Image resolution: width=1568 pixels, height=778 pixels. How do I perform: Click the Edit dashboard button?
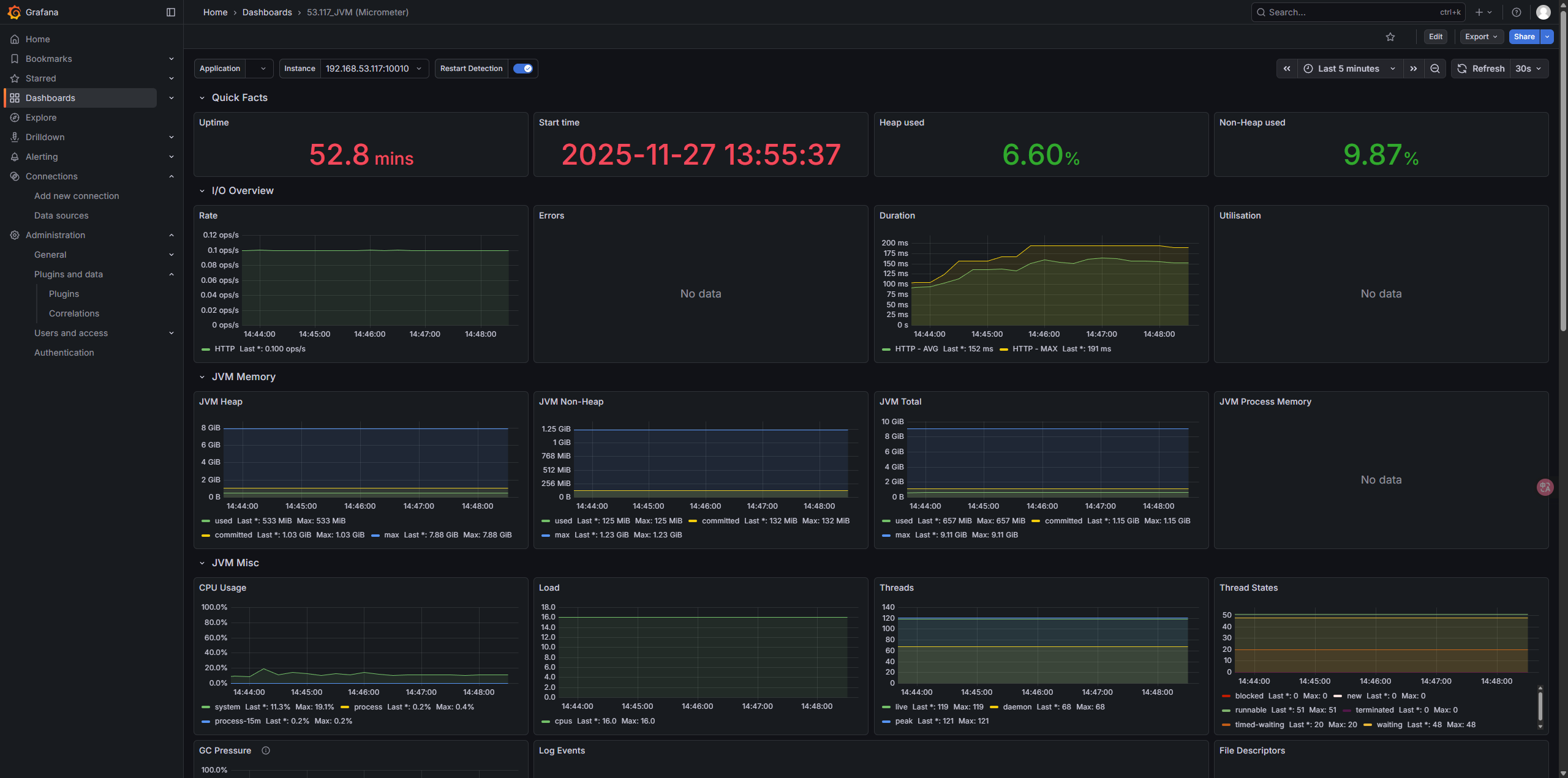[x=1435, y=37]
